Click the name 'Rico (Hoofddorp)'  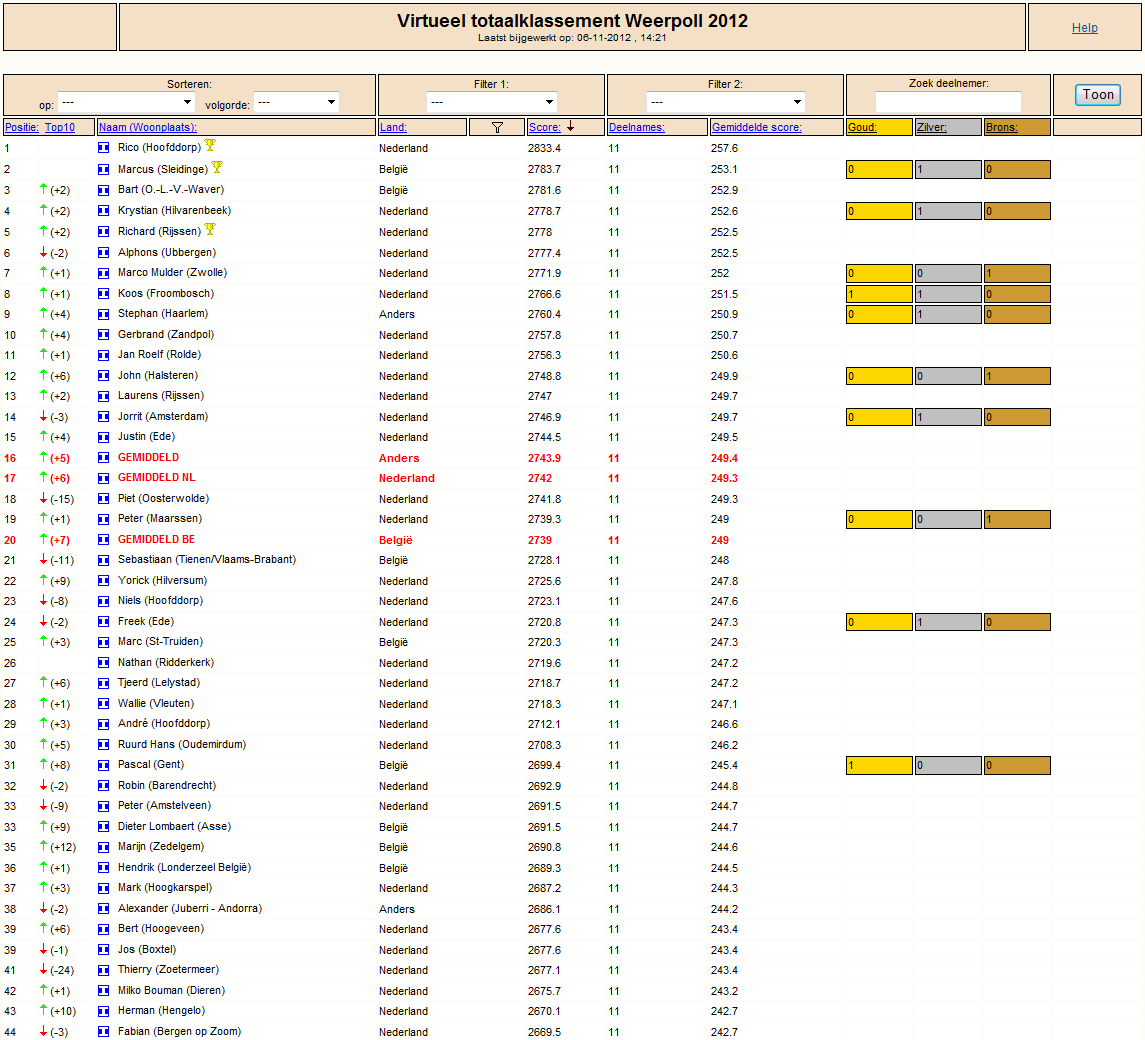(x=159, y=148)
